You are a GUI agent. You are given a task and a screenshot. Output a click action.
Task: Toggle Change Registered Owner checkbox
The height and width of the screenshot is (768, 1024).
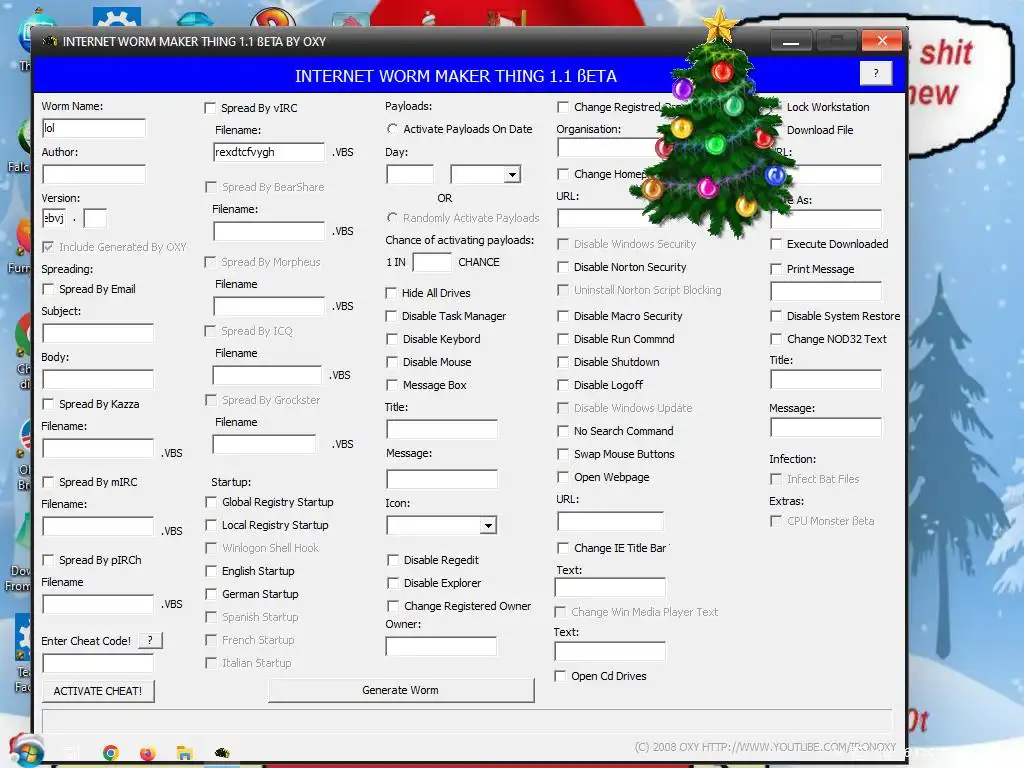(392, 606)
